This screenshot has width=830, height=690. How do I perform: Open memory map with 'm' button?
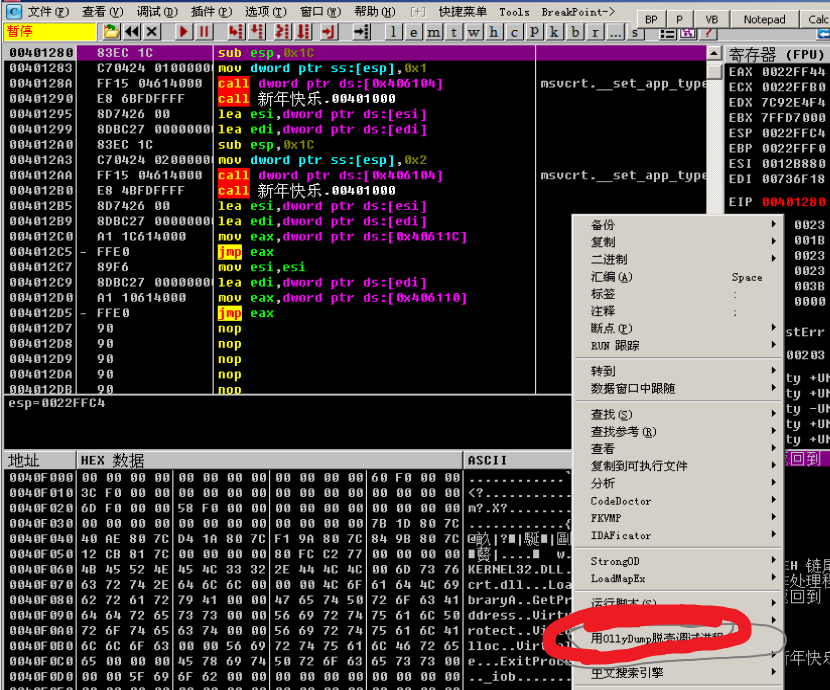434,32
